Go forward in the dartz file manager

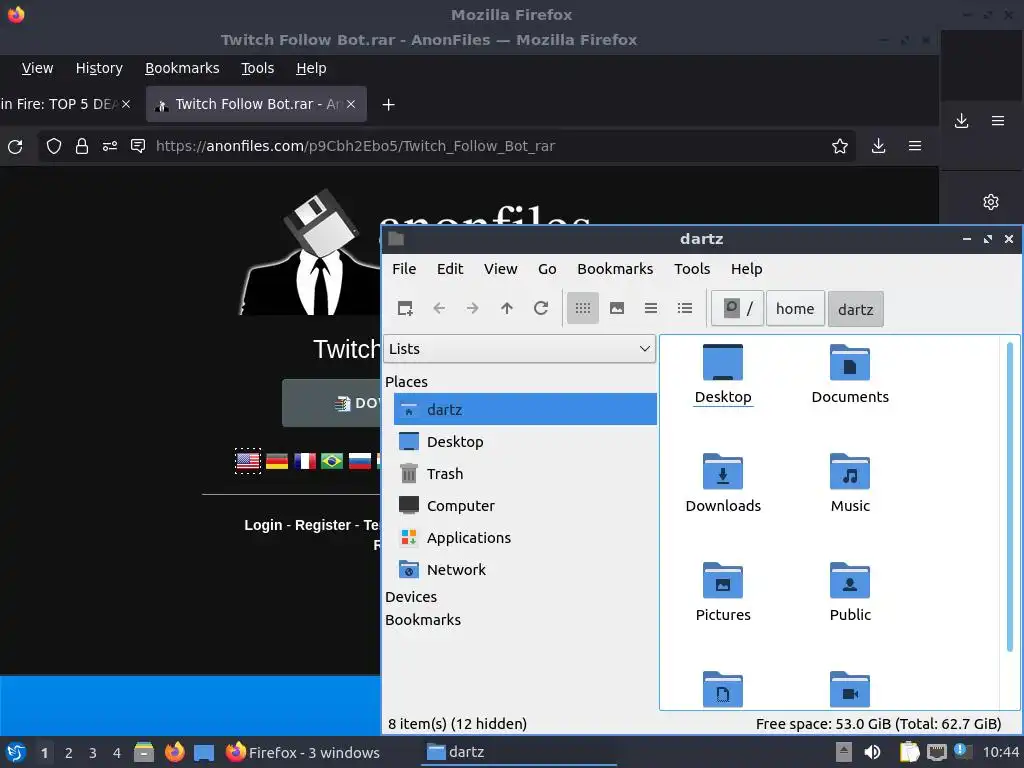pos(472,308)
